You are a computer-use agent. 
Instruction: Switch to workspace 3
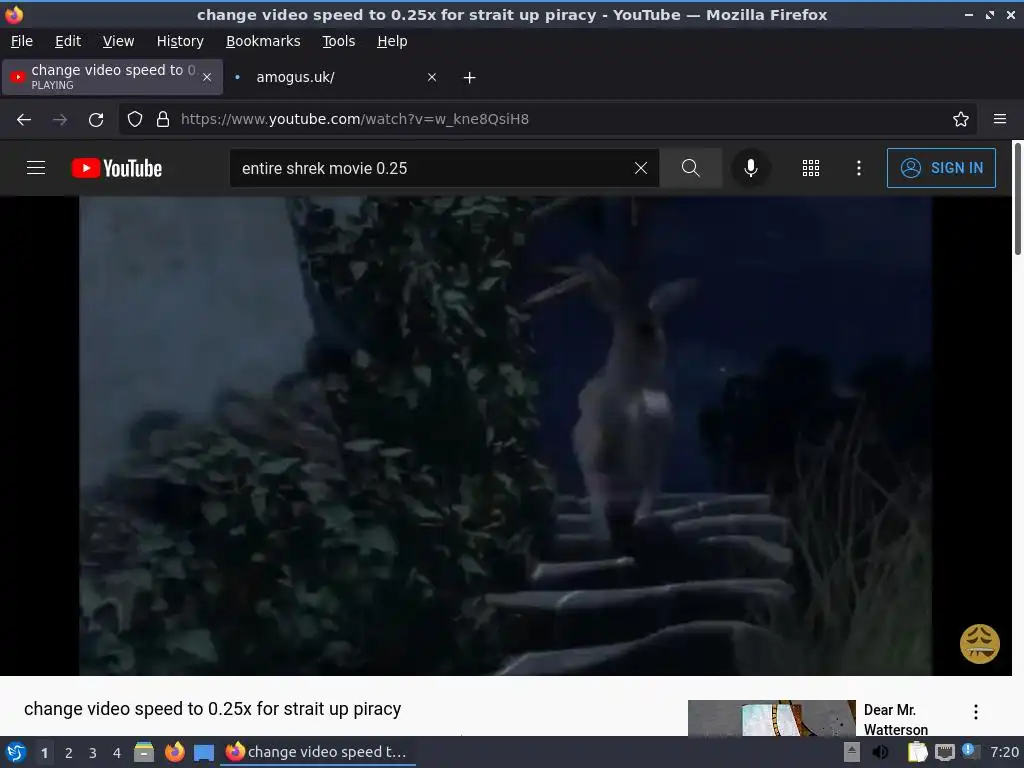(x=93, y=753)
